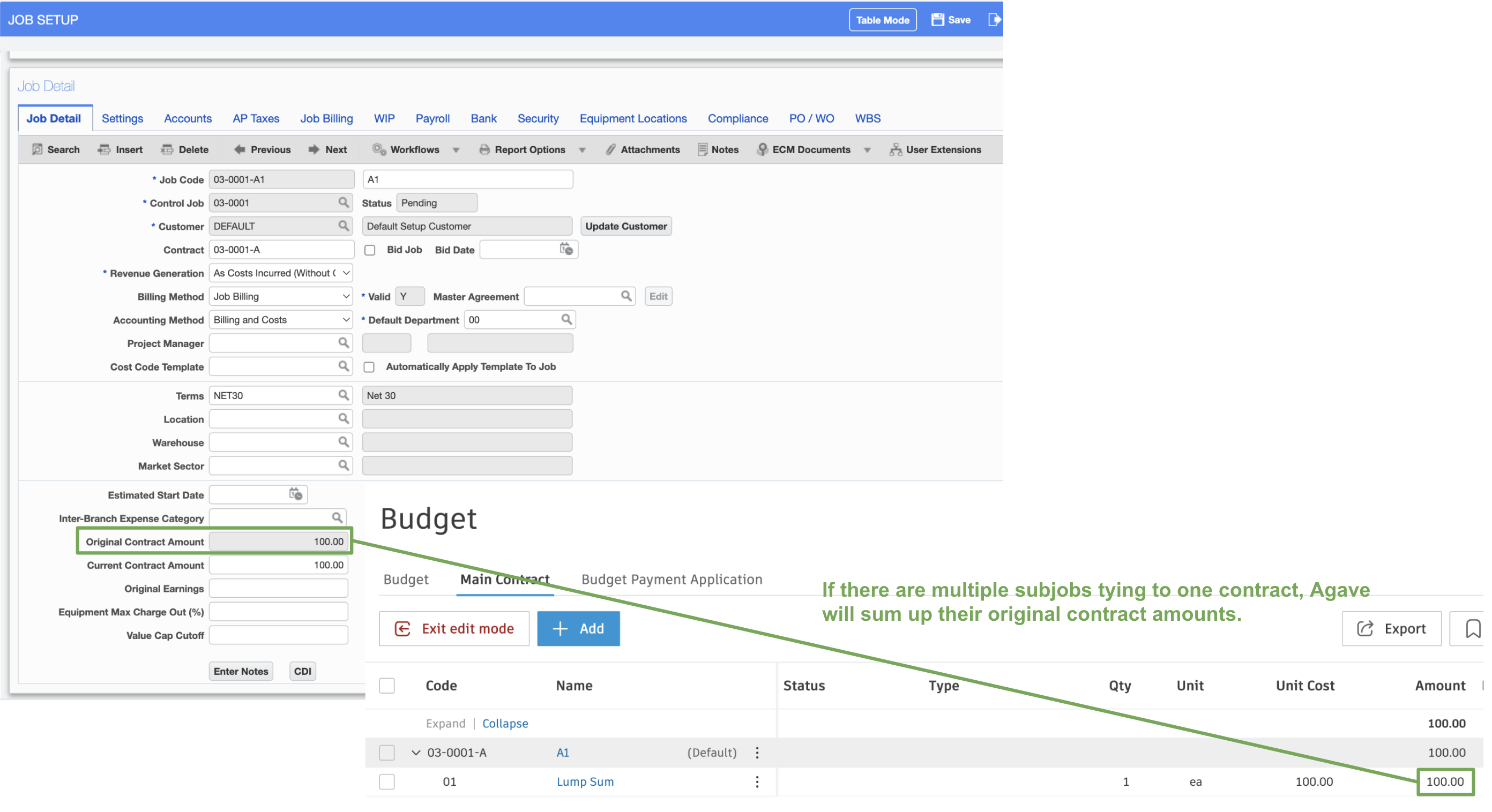This screenshot has height=812, width=1492.
Task: Check the 01 Lump Sum row checkbox
Action: [x=387, y=781]
